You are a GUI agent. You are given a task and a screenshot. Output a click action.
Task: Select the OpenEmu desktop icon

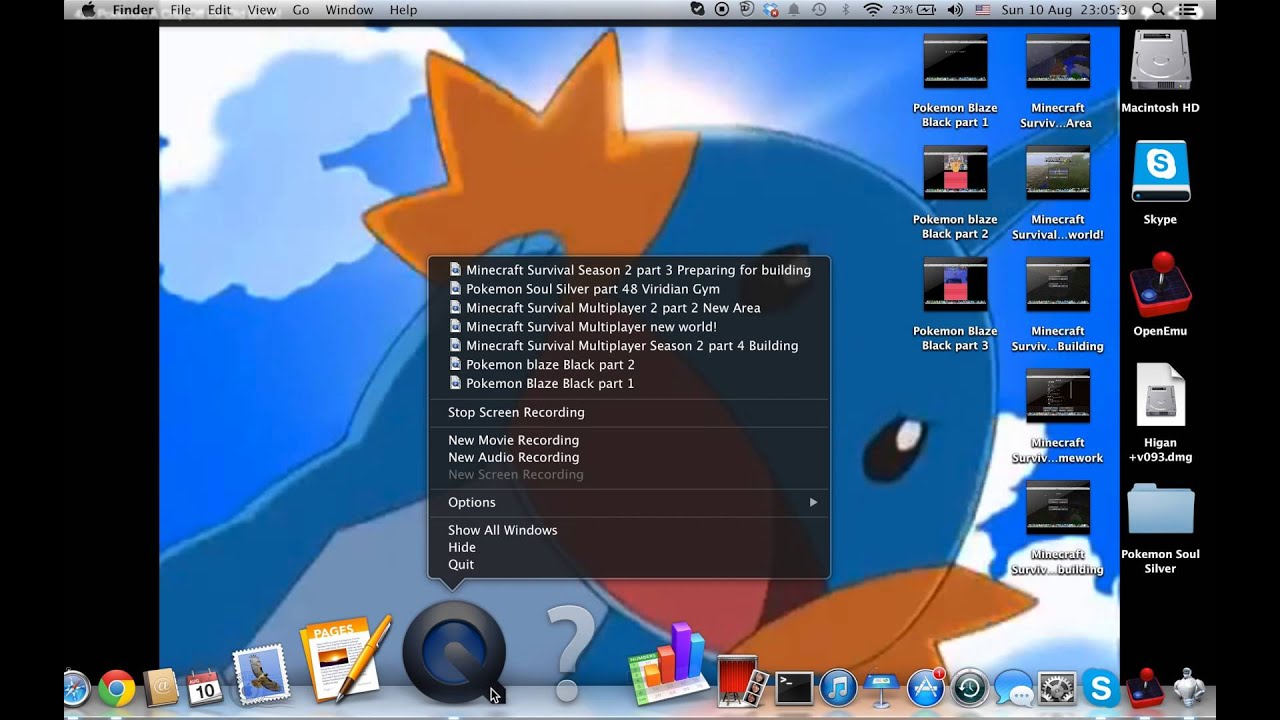[x=1160, y=294]
